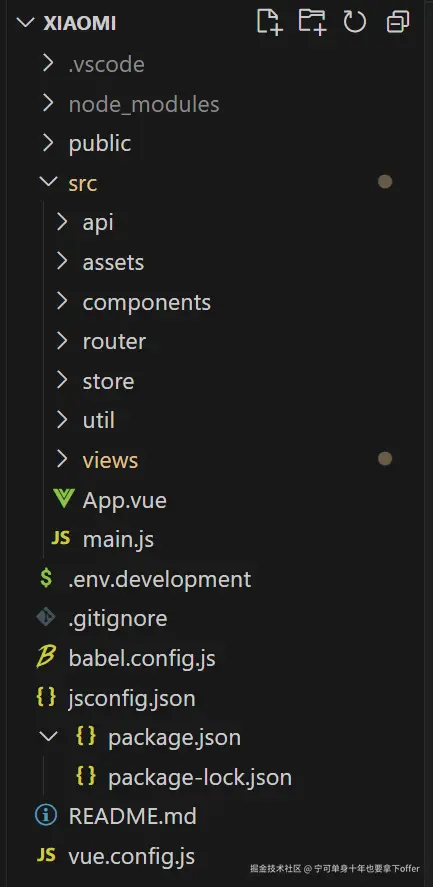Image resolution: width=433 pixels, height=887 pixels.
Task: Open the README.md file
Action: point(132,816)
